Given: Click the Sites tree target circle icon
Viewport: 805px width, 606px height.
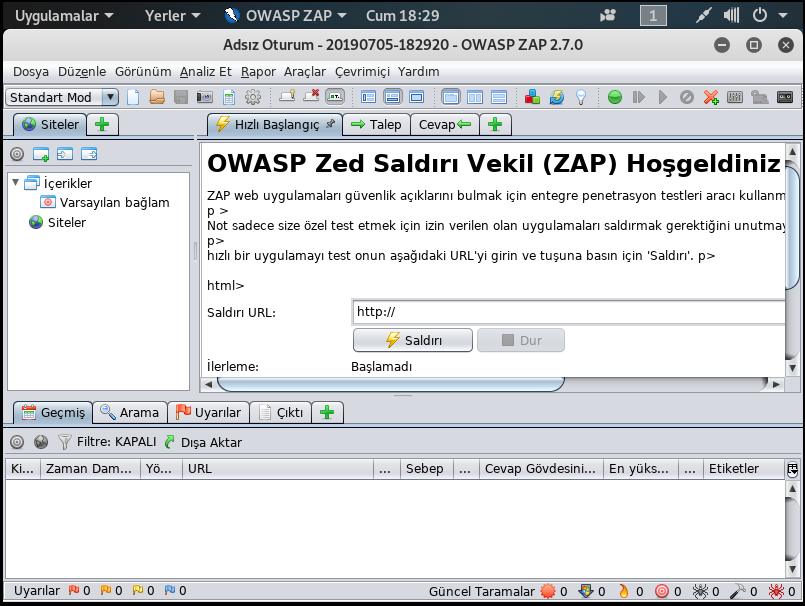Looking at the screenshot, I should [x=17, y=154].
